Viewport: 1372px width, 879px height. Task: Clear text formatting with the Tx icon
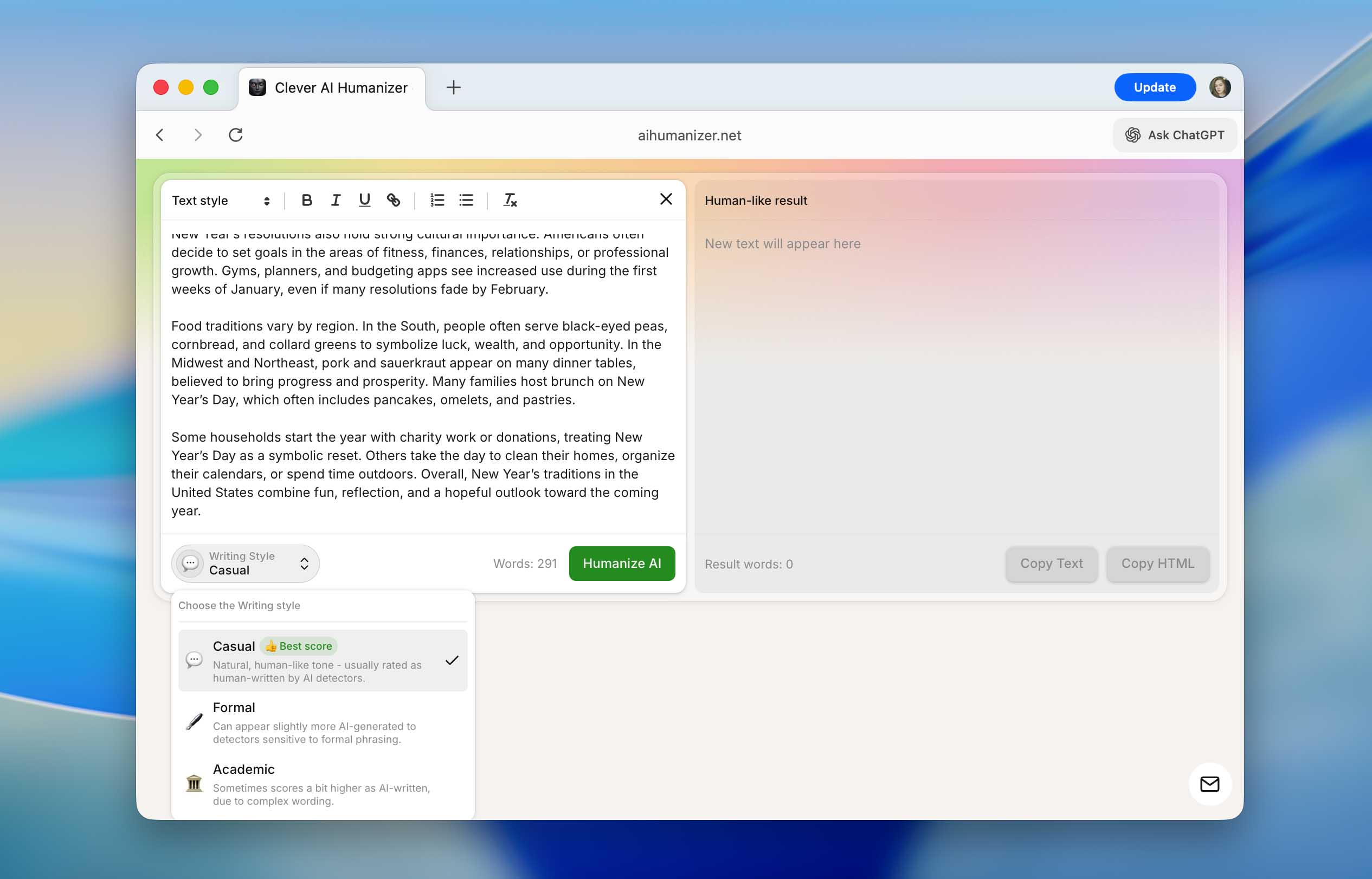tap(510, 200)
